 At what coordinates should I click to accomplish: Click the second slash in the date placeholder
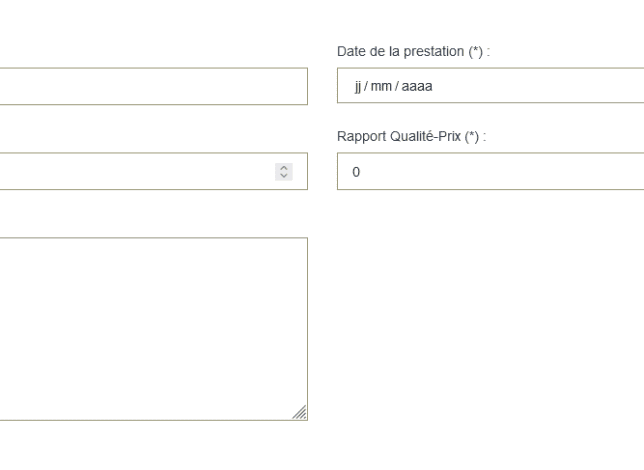(398, 86)
